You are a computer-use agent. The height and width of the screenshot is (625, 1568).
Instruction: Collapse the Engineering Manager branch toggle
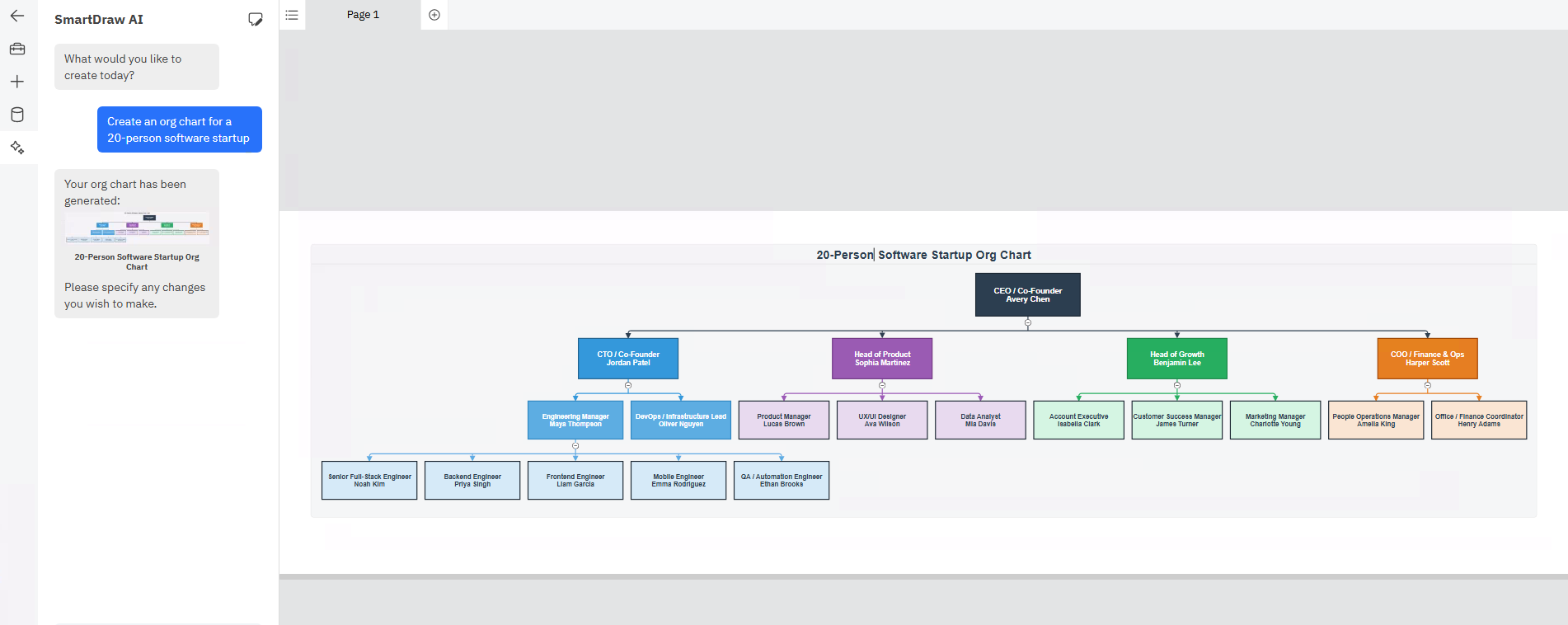coord(575,445)
